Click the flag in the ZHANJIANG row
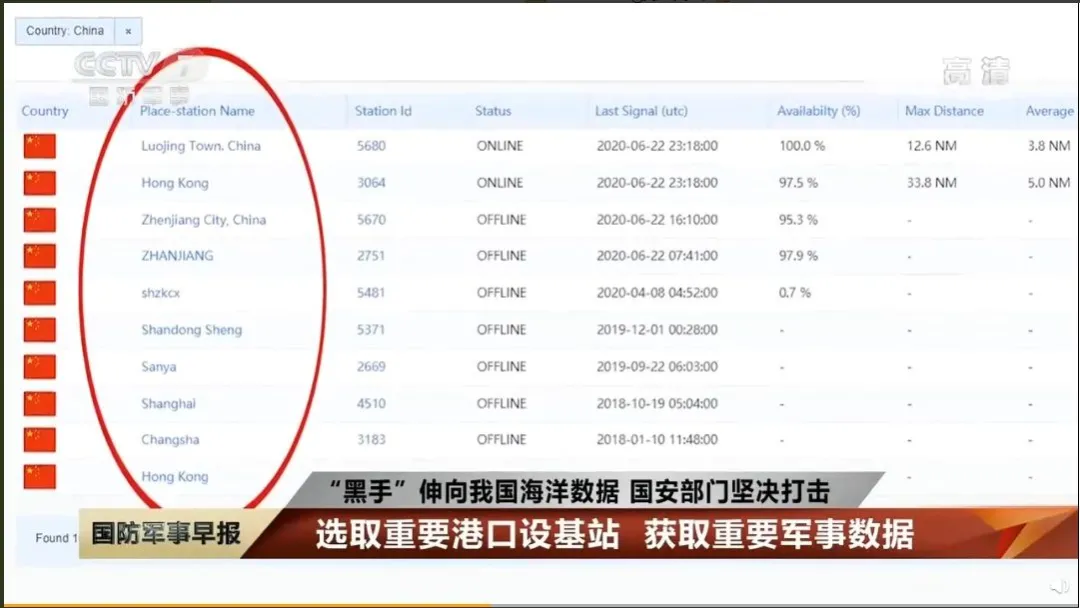Viewport: 1080px width, 608px height. pyautogui.click(x=40, y=256)
